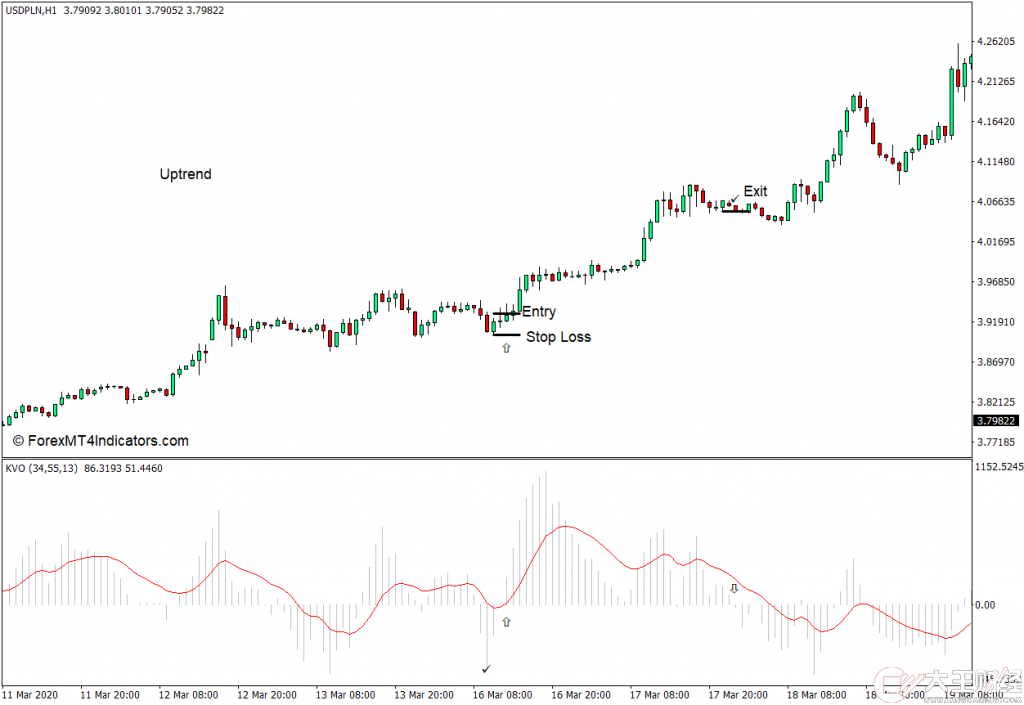Image resolution: width=1024 pixels, height=705 pixels.
Task: Click price level 4.01695 on axis
Action: click(x=996, y=242)
